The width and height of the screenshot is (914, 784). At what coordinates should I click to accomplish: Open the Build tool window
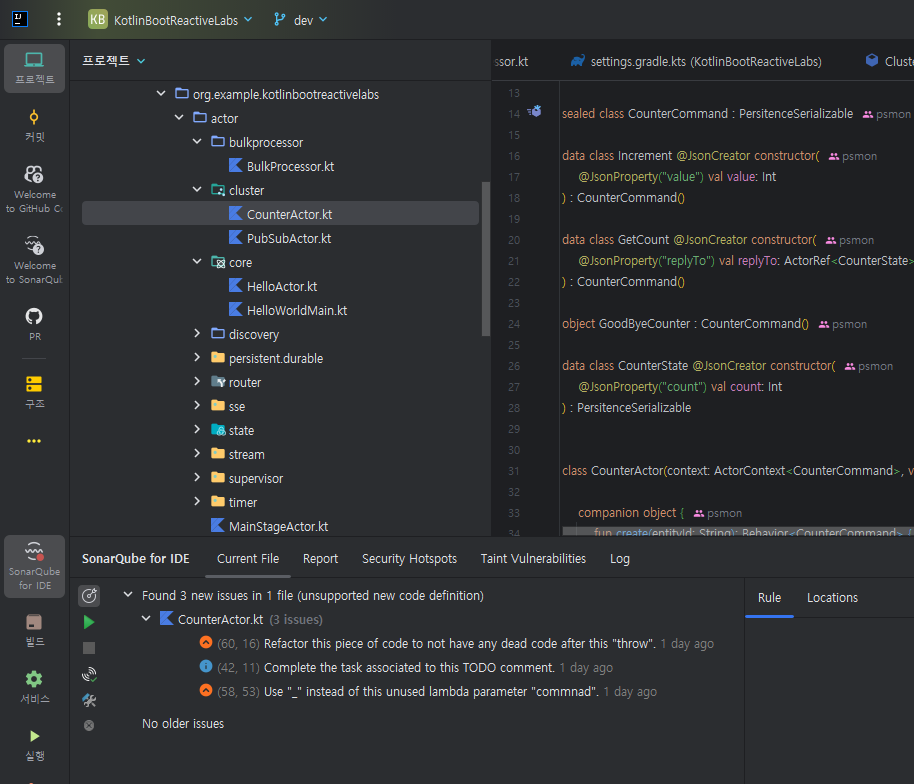tap(34, 630)
